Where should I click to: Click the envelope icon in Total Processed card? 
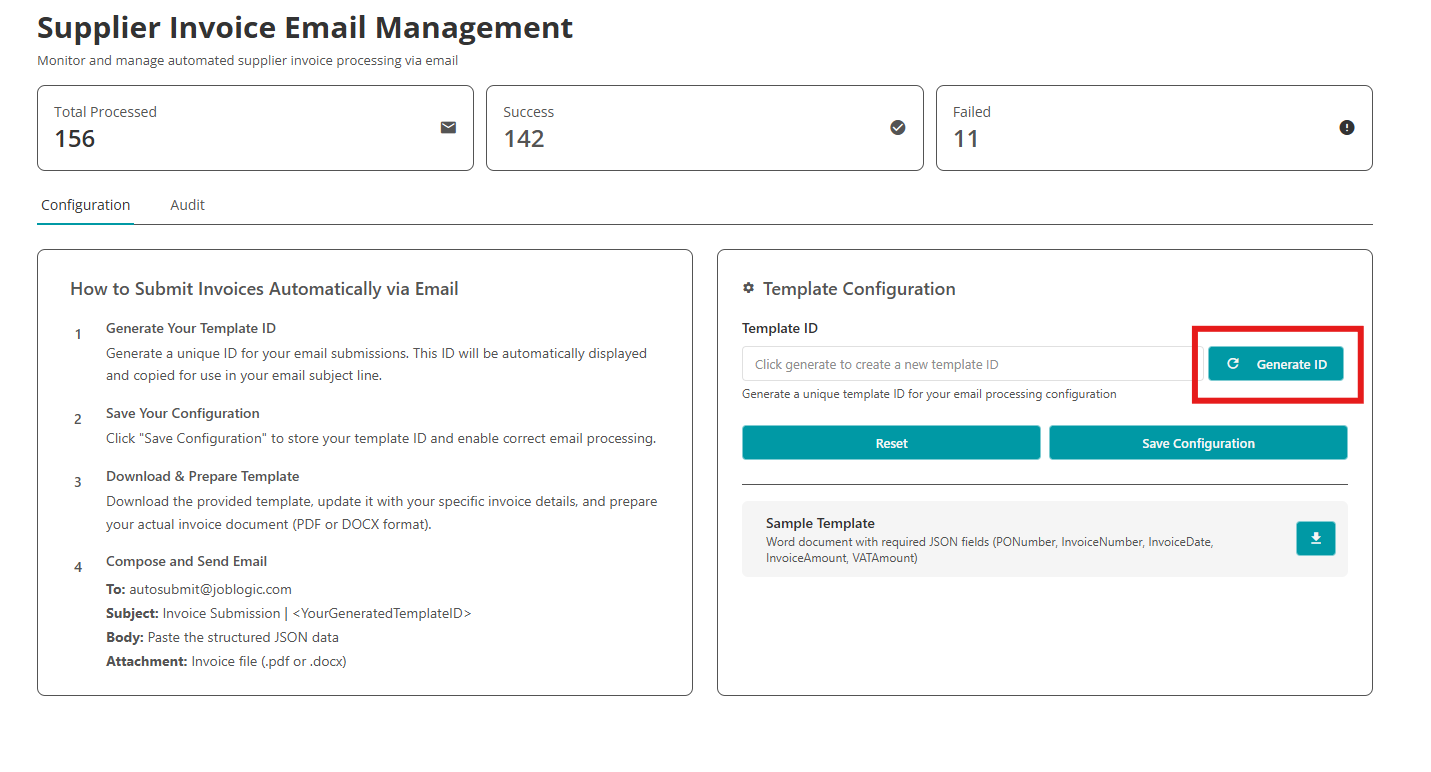pos(448,128)
